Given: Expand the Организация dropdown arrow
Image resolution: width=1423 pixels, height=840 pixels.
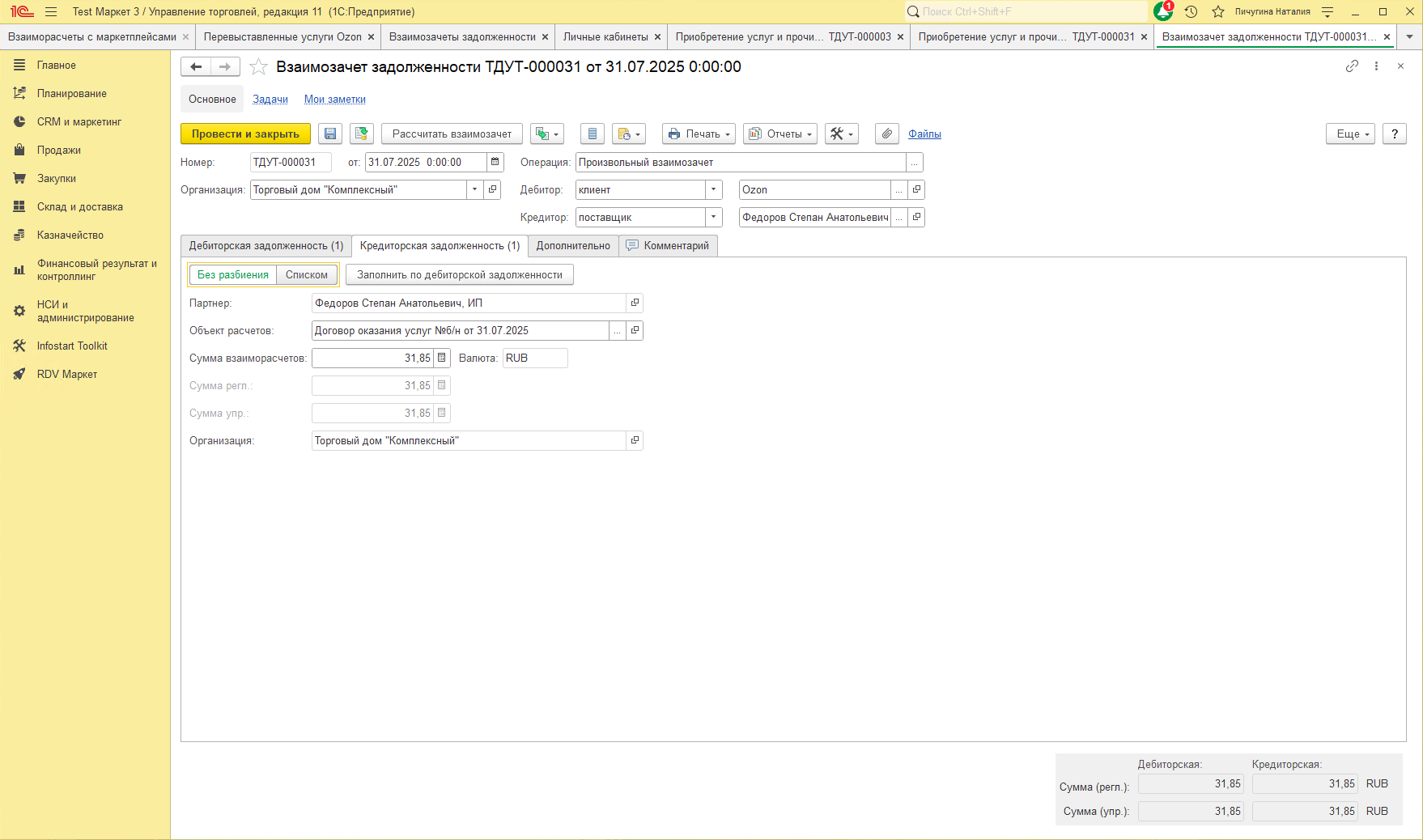Looking at the screenshot, I should [475, 190].
